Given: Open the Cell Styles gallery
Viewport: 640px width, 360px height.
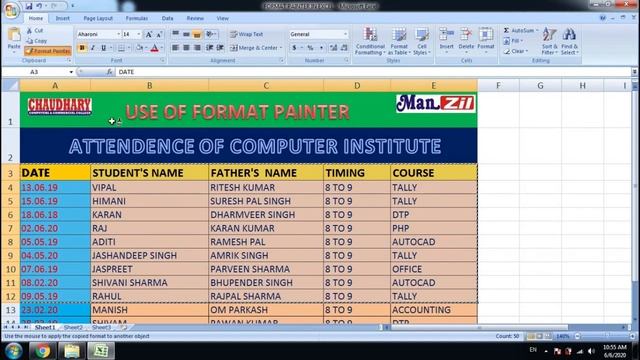Looking at the screenshot, I should (x=422, y=41).
